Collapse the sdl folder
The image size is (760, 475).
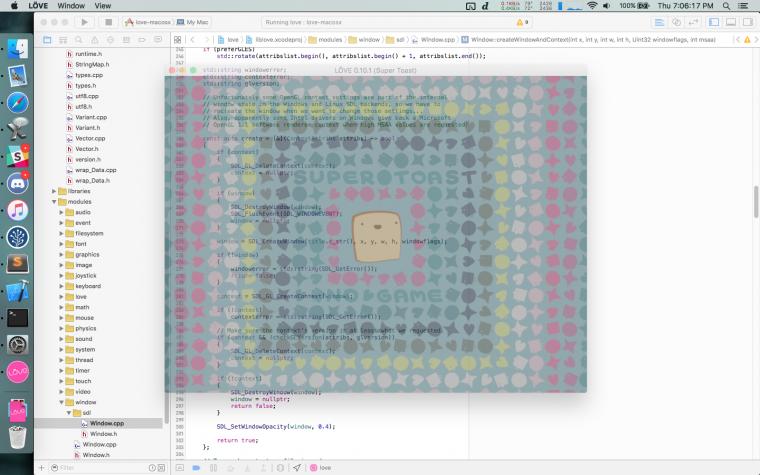[x=68, y=413]
